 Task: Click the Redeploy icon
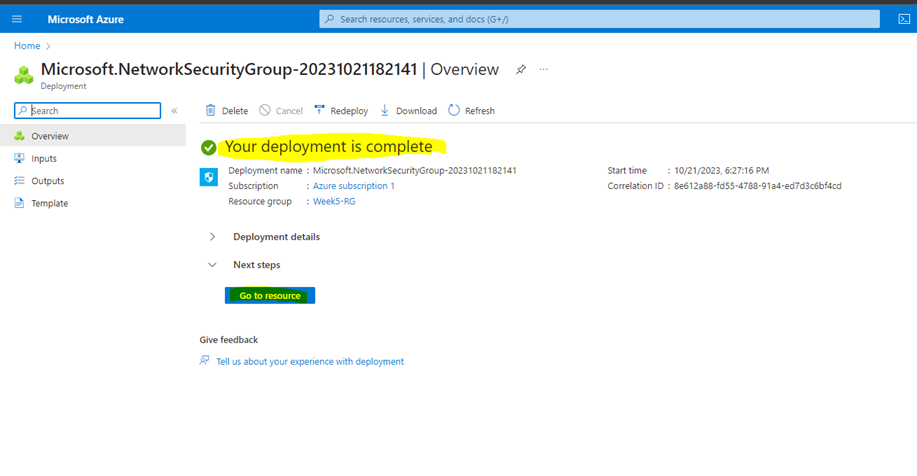tap(319, 109)
